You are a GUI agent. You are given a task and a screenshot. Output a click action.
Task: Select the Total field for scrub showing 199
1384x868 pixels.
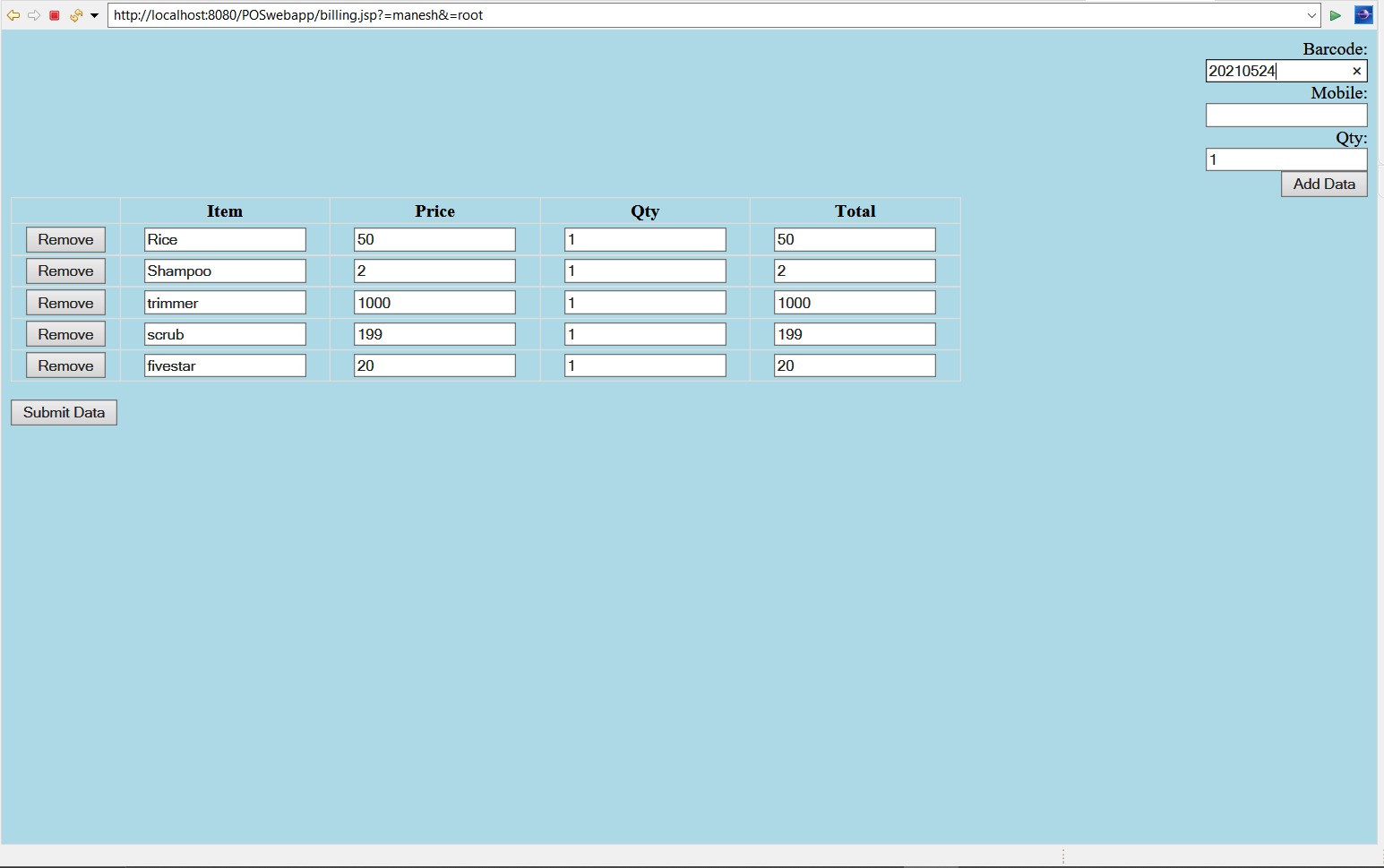click(854, 333)
